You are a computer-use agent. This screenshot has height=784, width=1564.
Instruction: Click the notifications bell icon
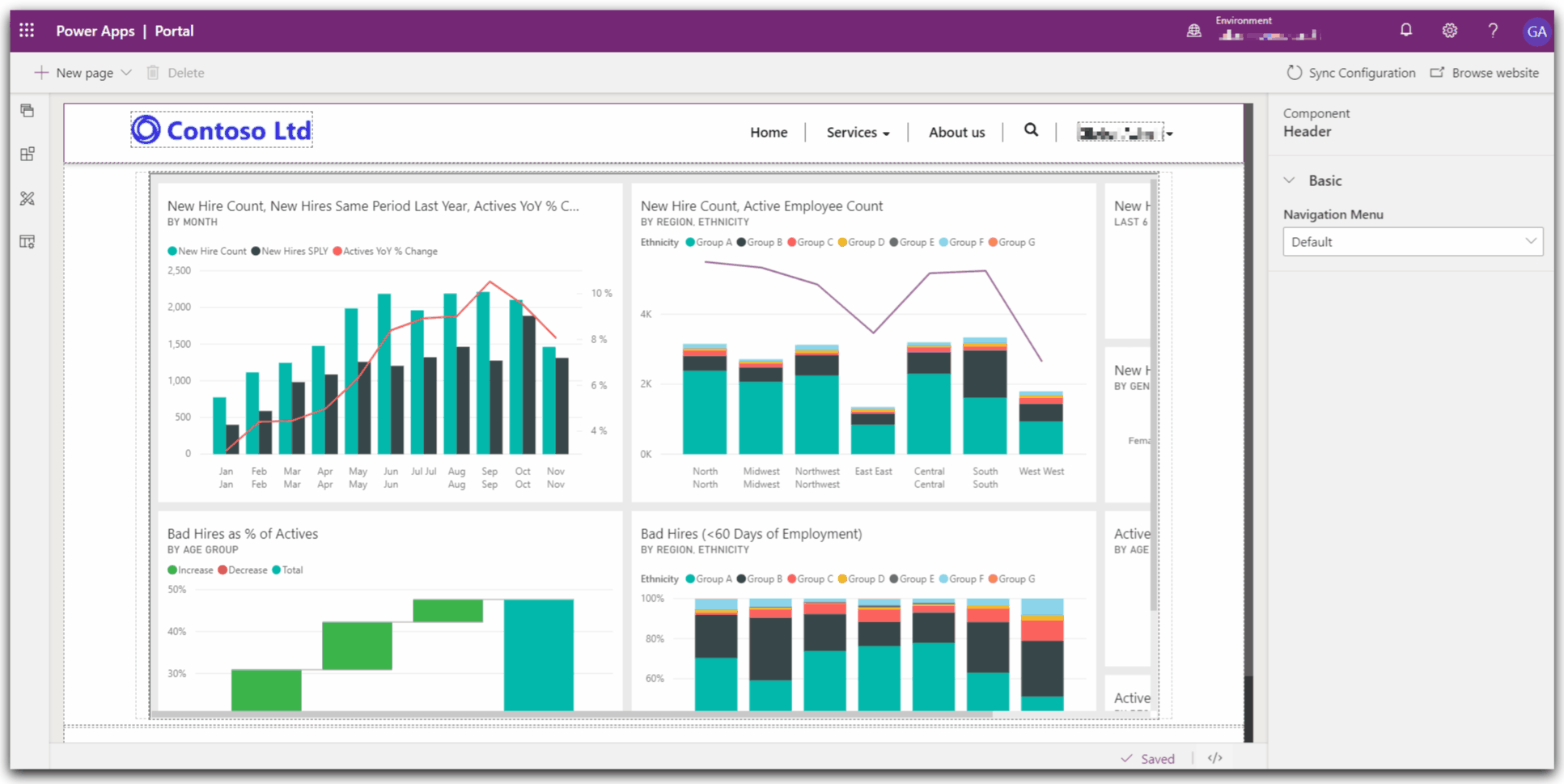pos(1406,31)
